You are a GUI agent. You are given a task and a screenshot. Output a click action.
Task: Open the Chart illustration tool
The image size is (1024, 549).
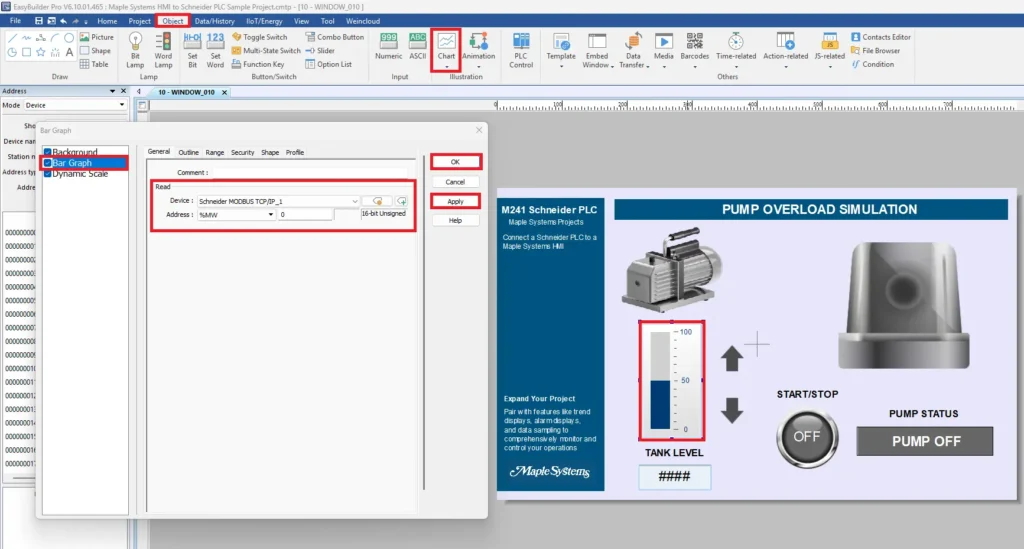[x=446, y=49]
